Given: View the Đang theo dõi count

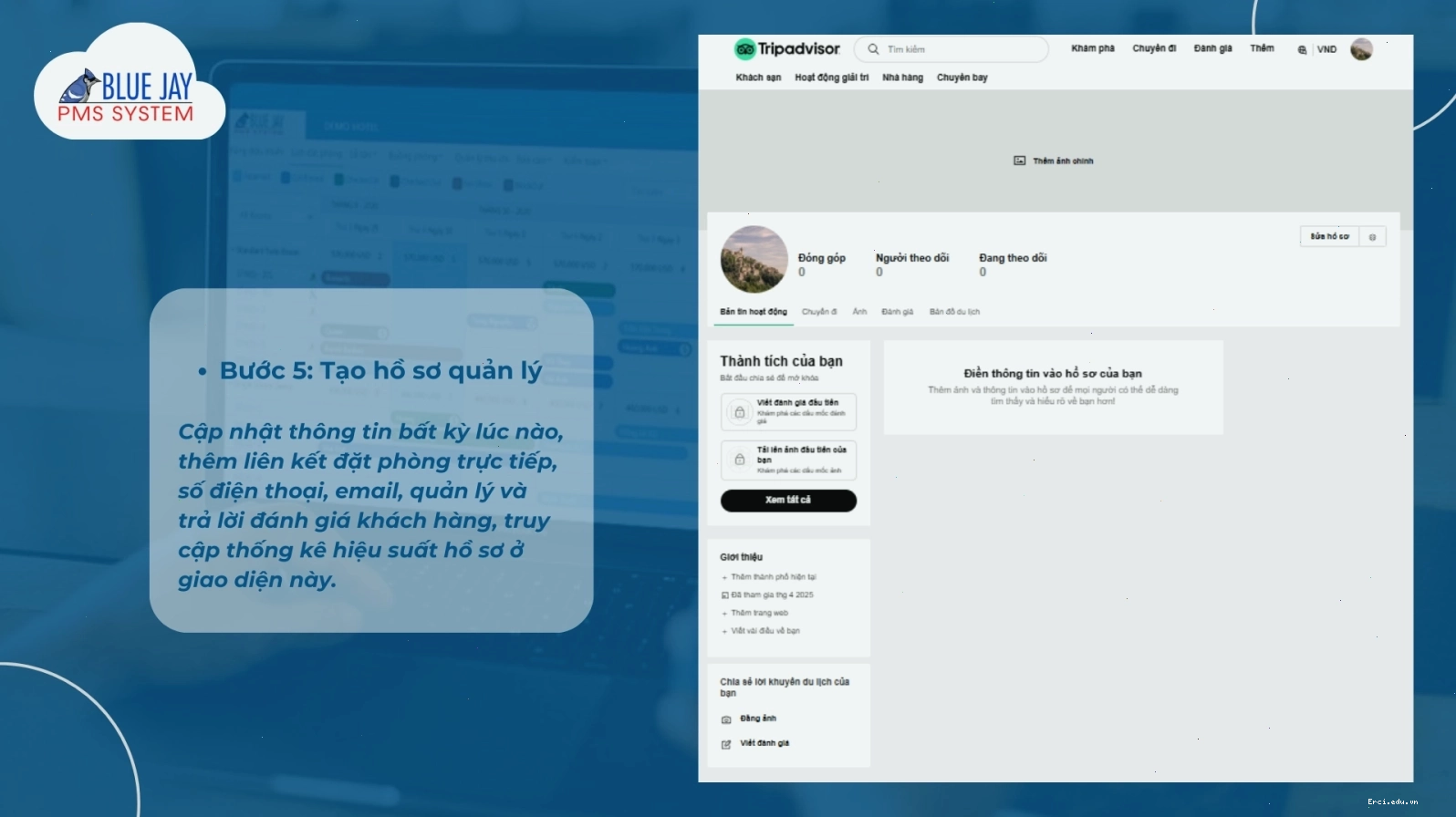Looking at the screenshot, I should [1013, 264].
